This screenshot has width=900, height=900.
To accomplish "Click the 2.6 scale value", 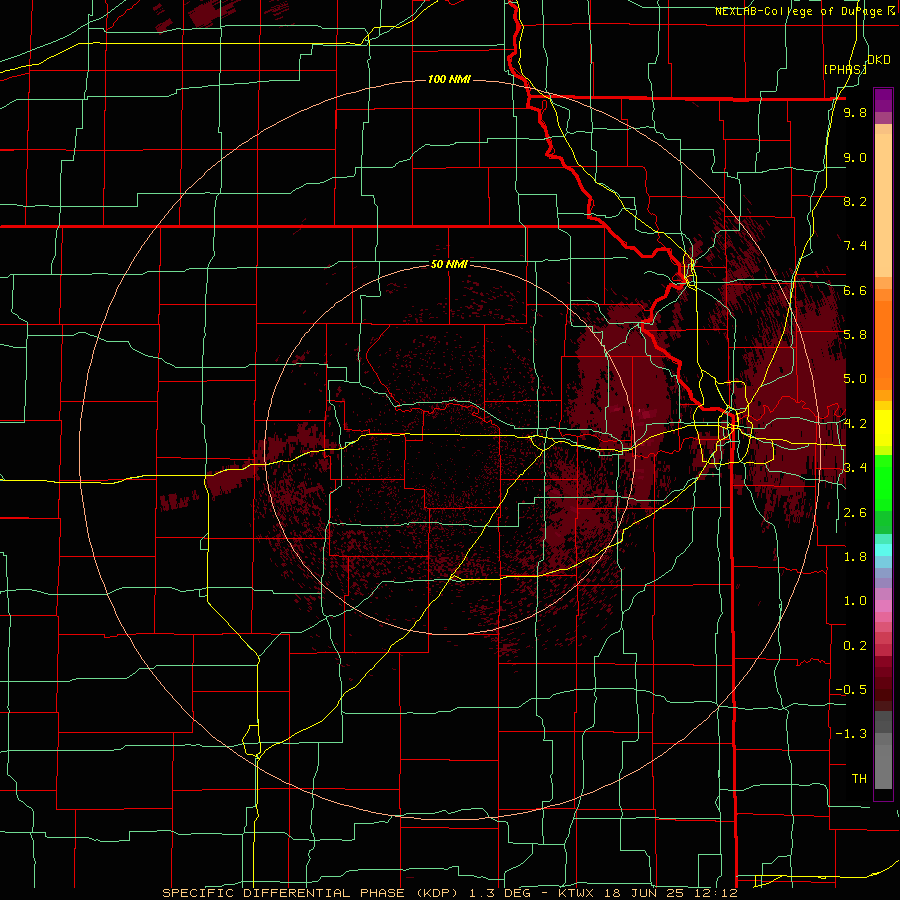I will pos(855,513).
